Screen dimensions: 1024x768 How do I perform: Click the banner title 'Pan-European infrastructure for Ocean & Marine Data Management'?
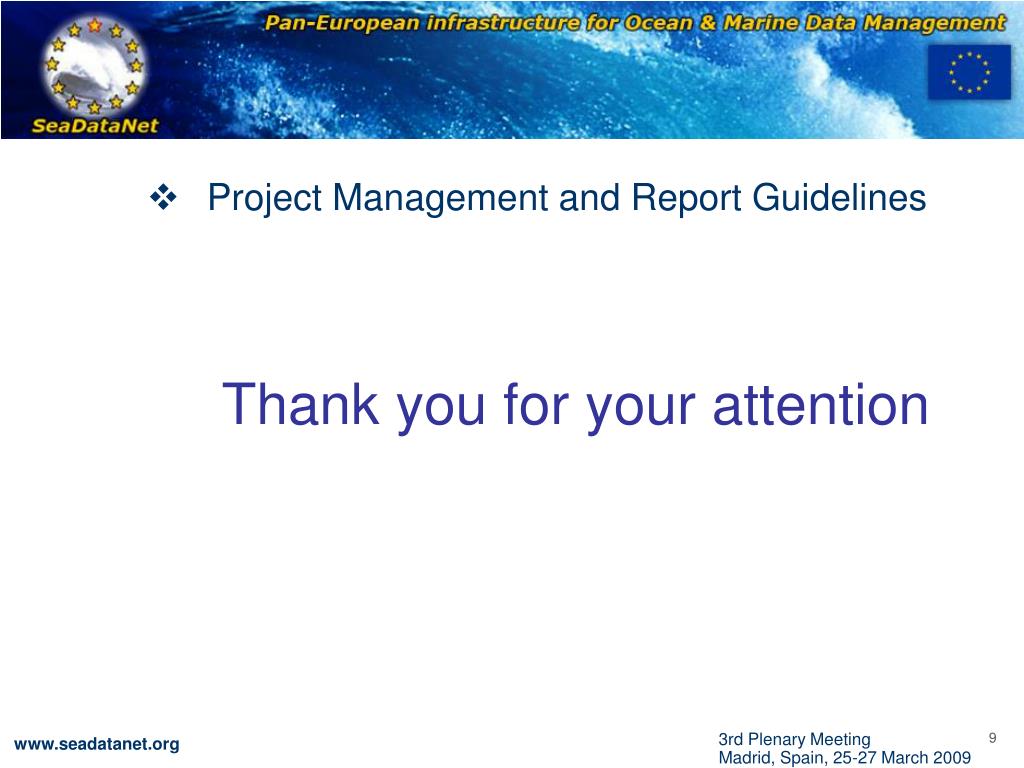point(635,24)
